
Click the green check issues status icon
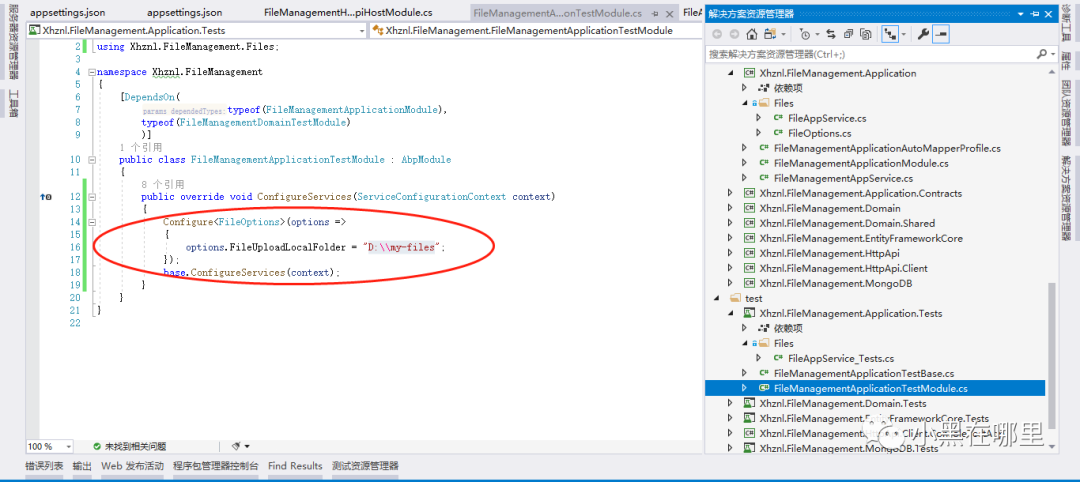(97, 446)
